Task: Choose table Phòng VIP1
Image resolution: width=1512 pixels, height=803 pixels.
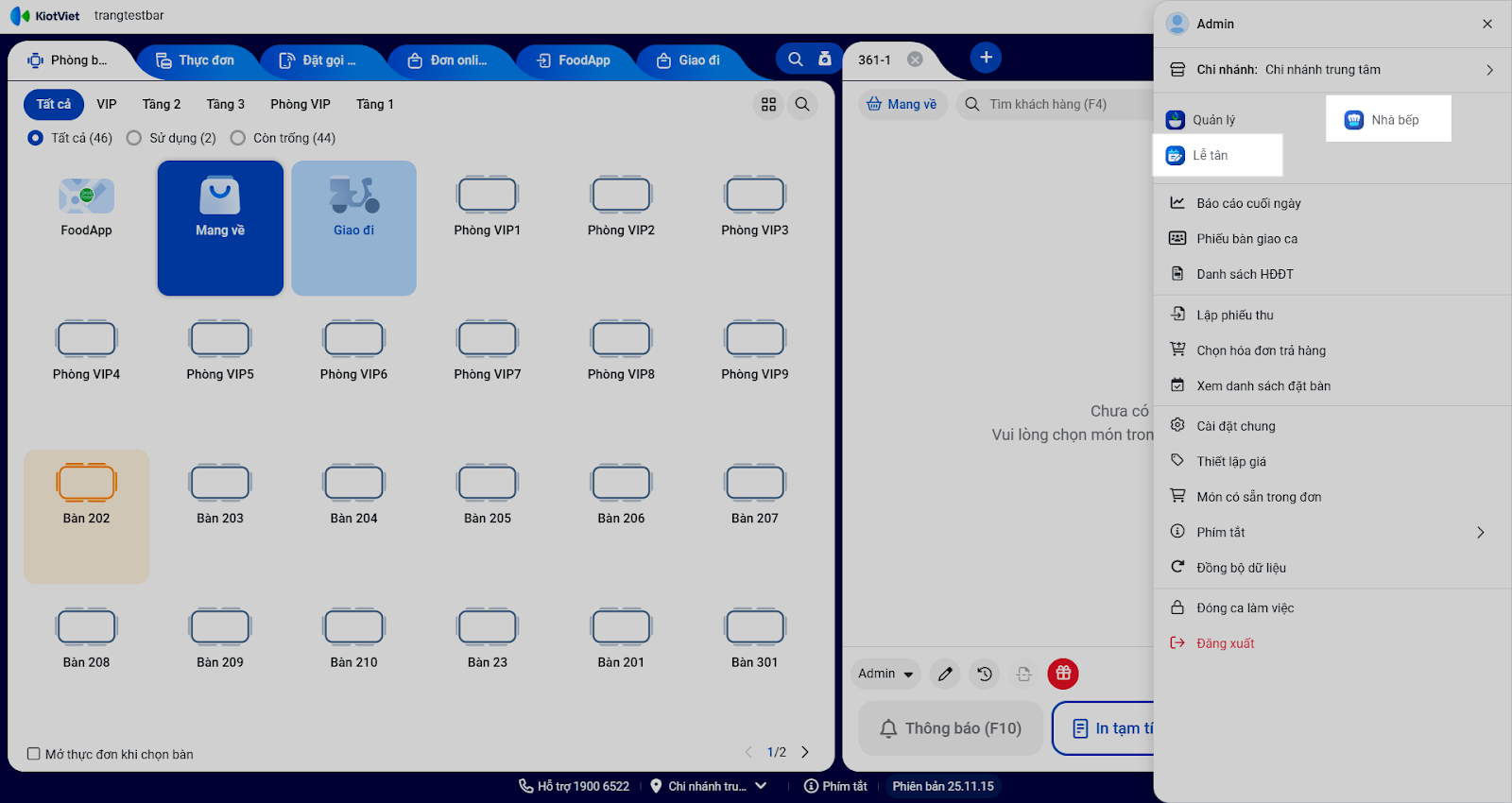Action: [487, 228]
